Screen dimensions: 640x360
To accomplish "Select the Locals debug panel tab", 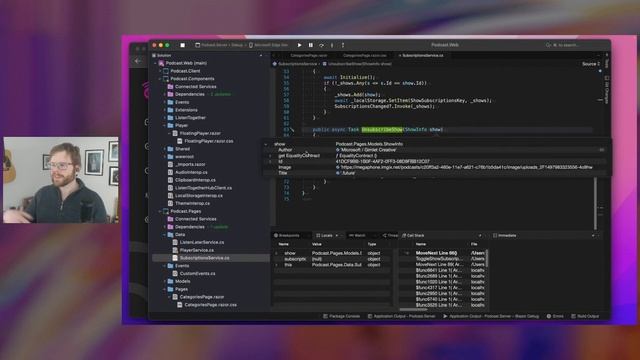I will pyautogui.click(x=327, y=236).
